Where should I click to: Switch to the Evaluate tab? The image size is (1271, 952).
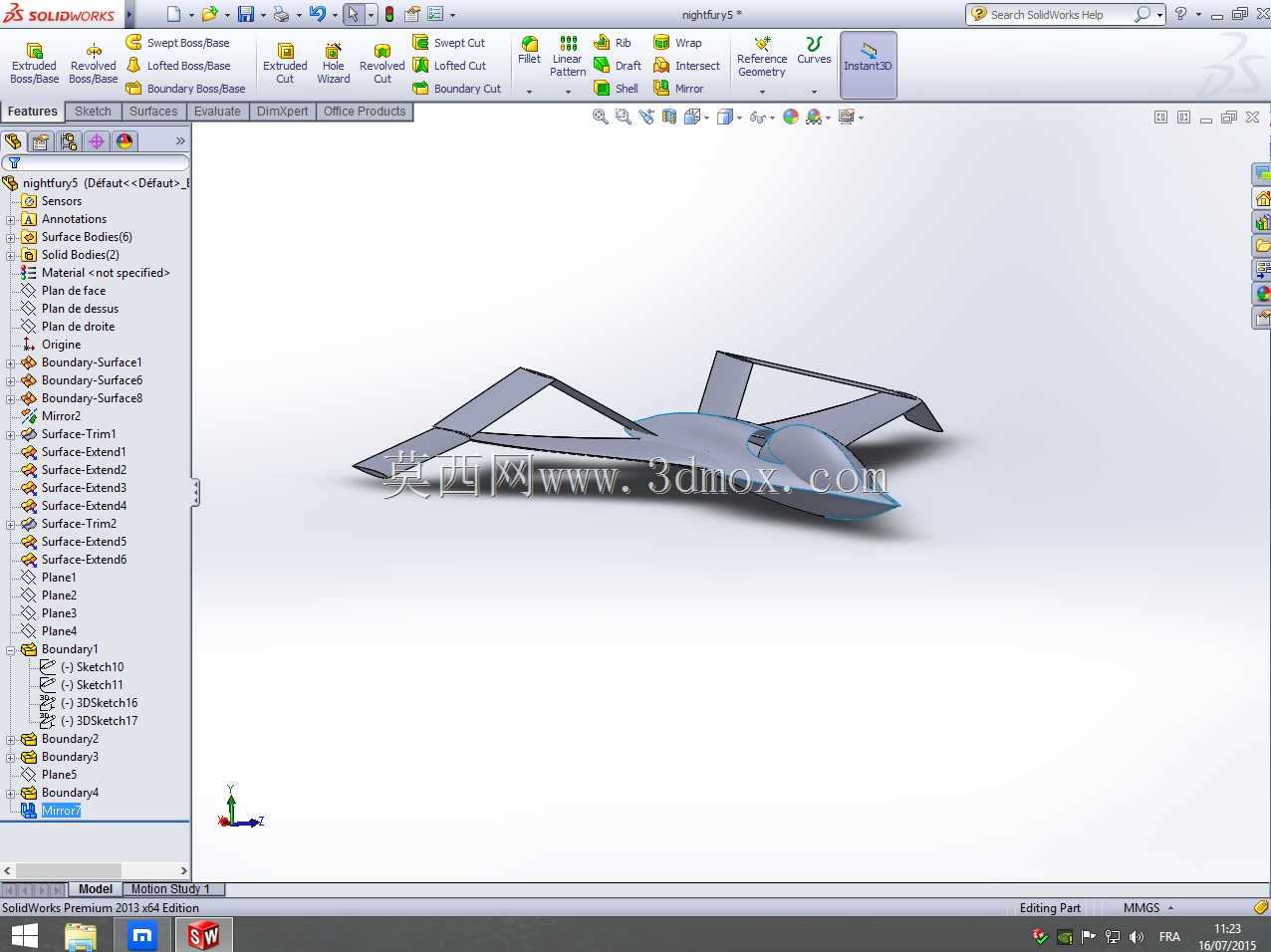pyautogui.click(x=217, y=112)
